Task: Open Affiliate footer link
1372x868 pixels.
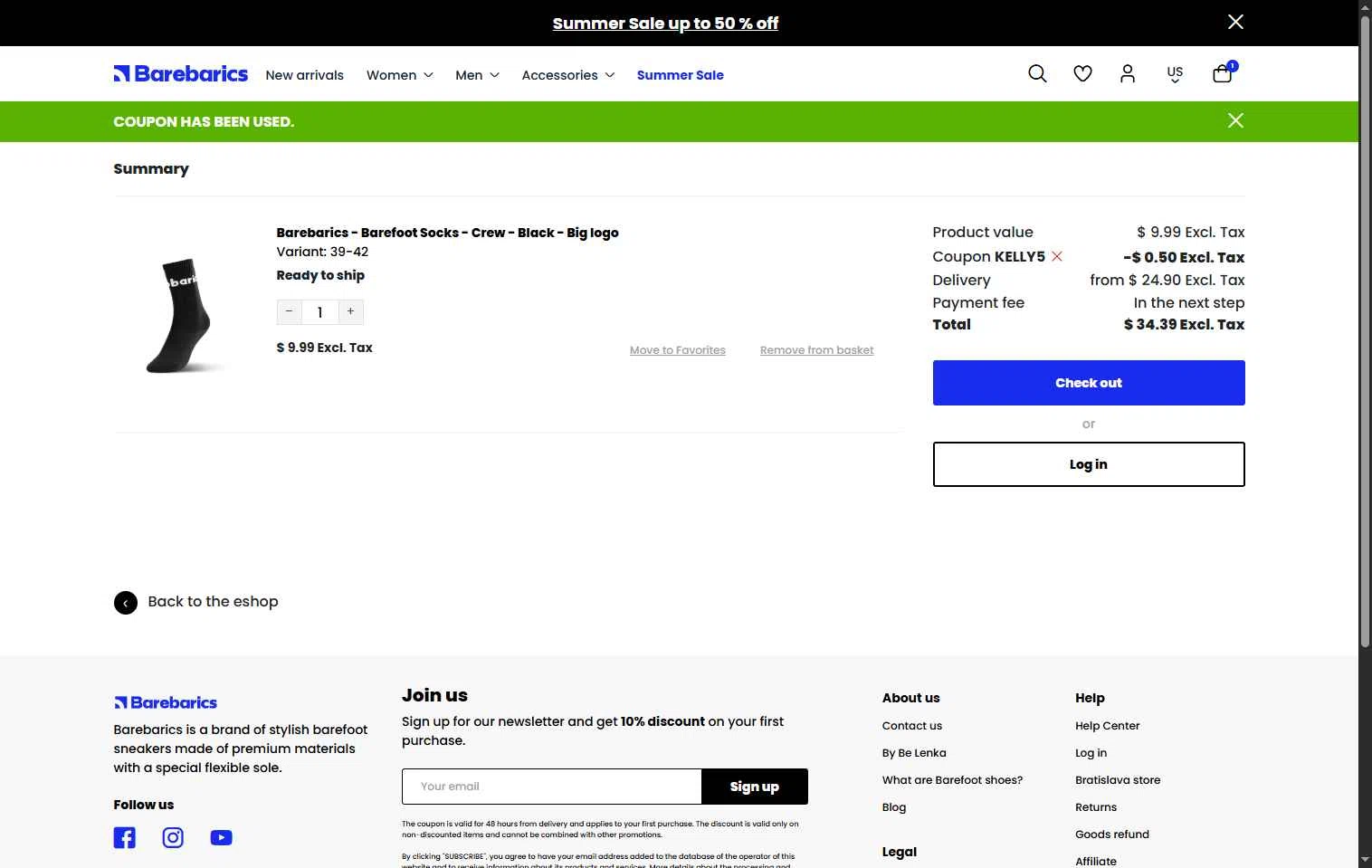Action: (1096, 861)
